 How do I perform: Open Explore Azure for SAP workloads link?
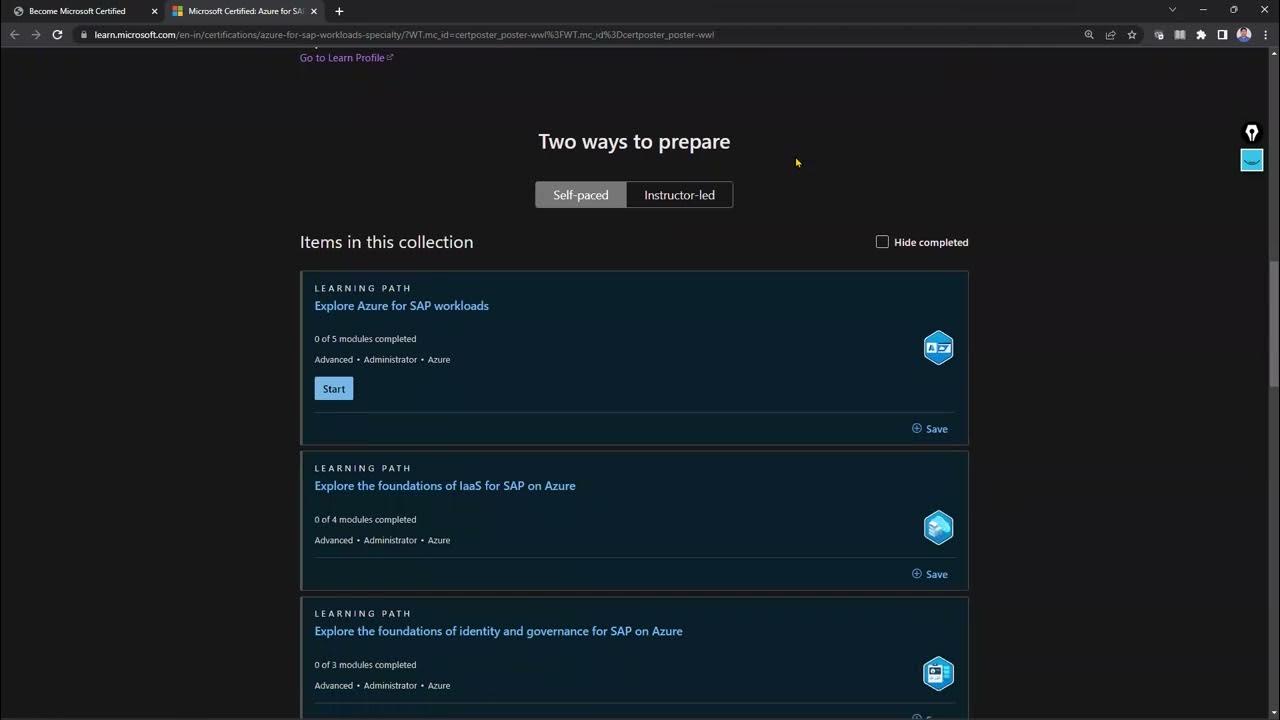point(402,306)
